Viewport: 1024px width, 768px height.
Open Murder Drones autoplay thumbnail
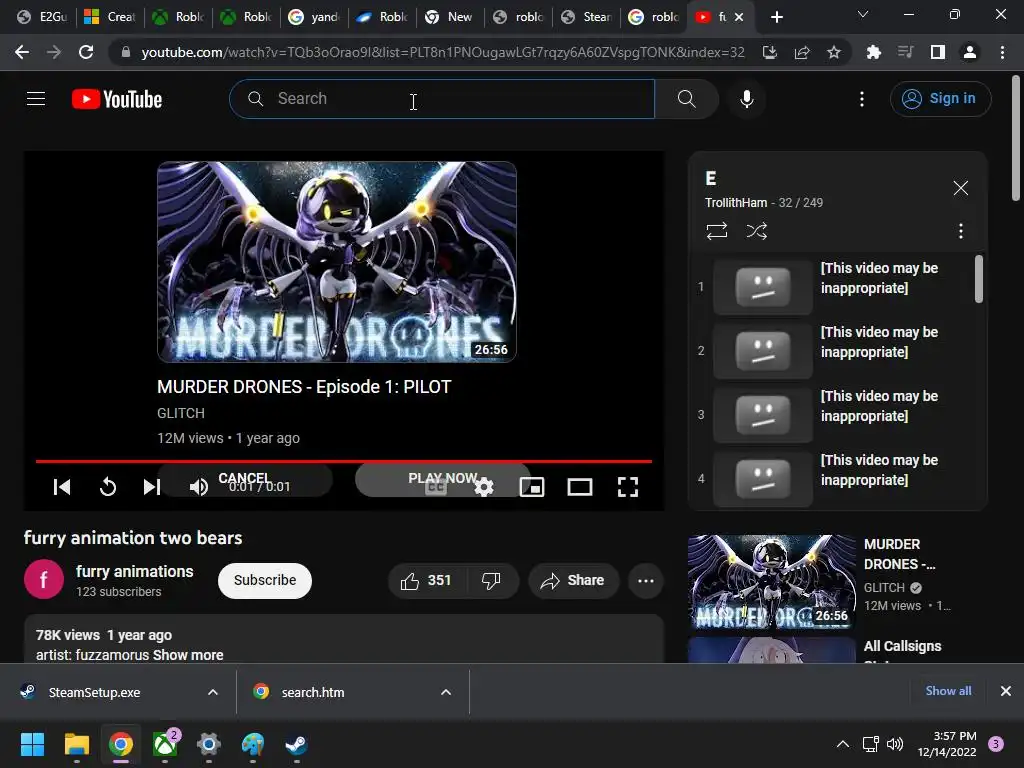click(x=337, y=262)
